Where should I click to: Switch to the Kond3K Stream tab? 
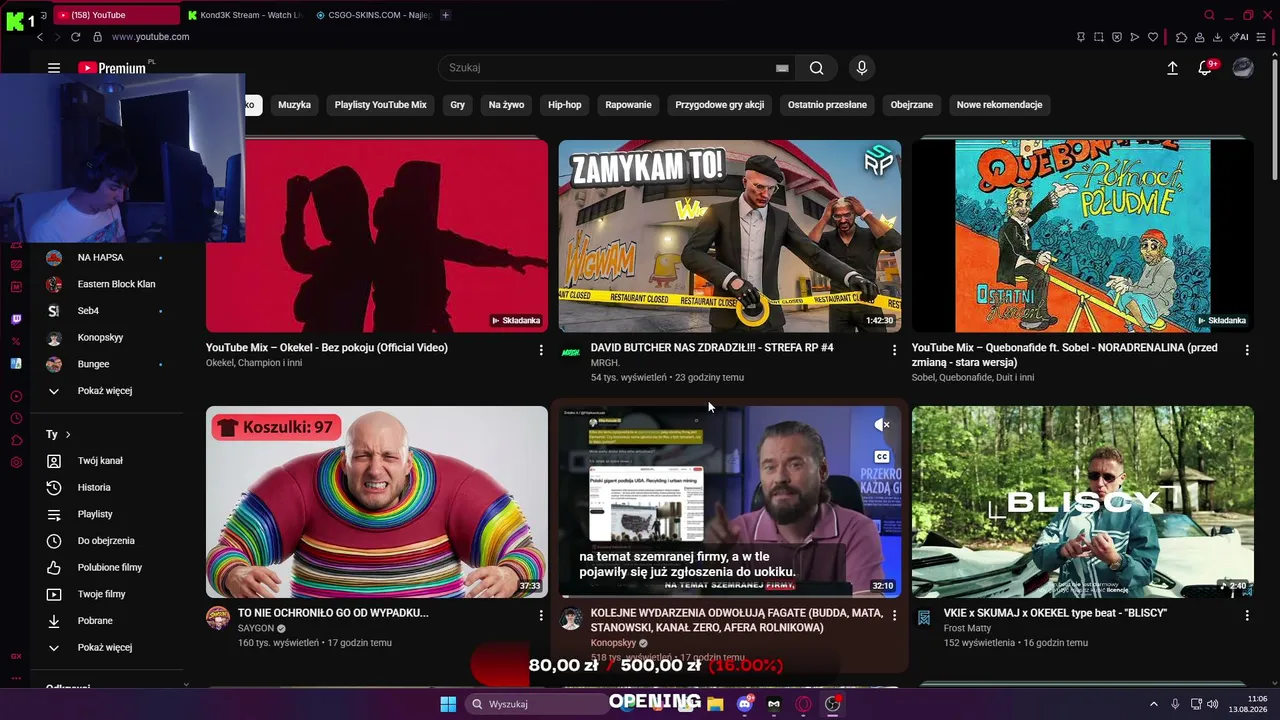click(x=244, y=15)
